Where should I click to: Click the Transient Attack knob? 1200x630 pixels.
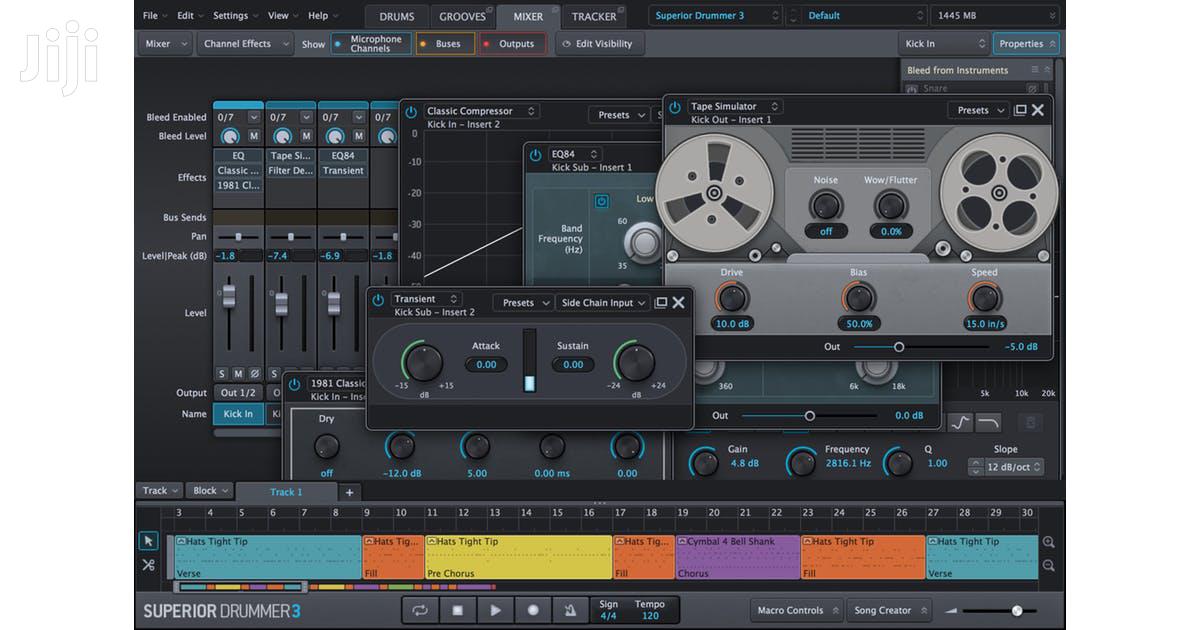click(x=423, y=362)
